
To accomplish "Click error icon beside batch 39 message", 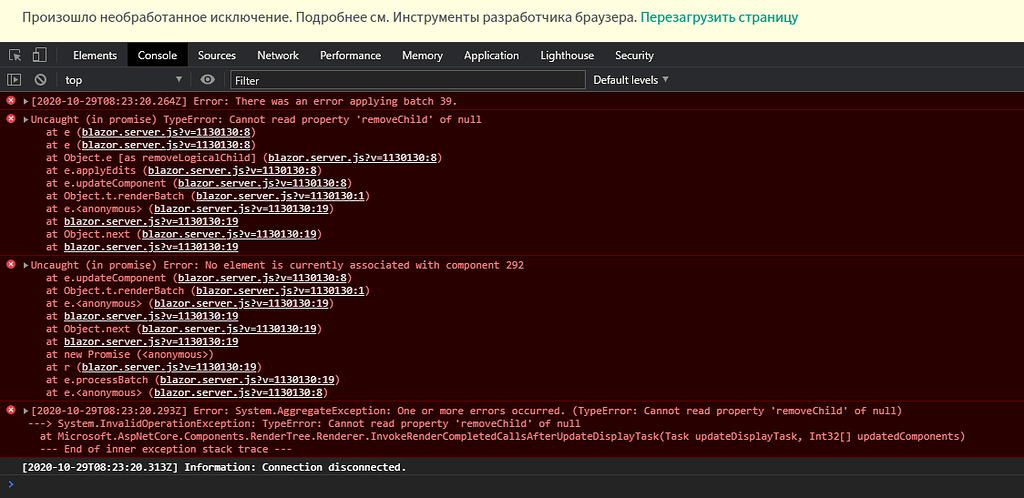I will [x=11, y=101].
